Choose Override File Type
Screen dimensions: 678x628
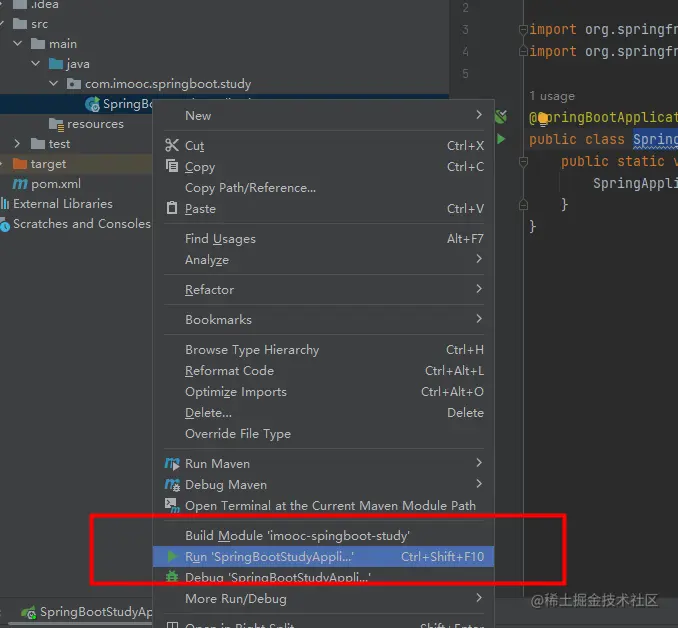323,433
